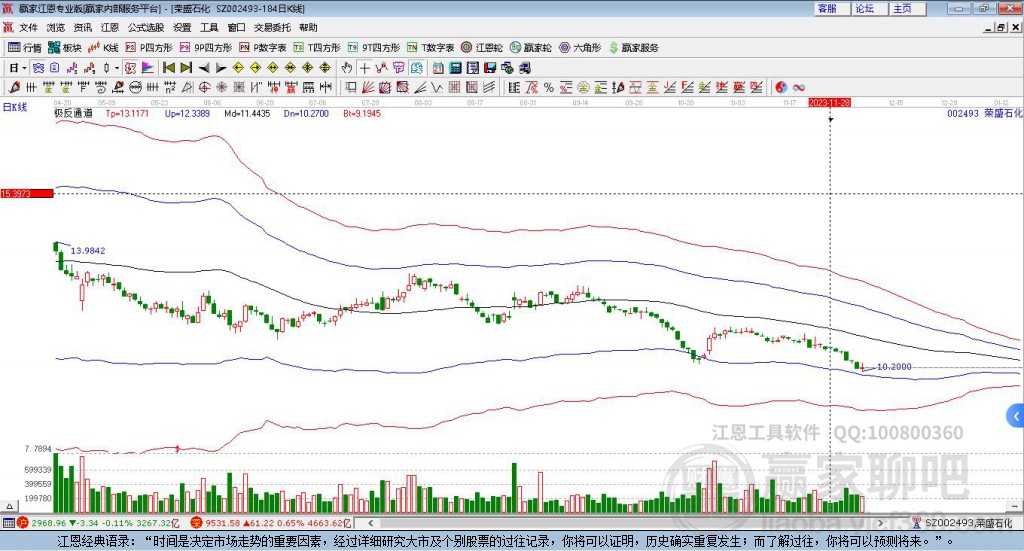
Task: Click the colored flag indicator icon
Action: coord(148,68)
